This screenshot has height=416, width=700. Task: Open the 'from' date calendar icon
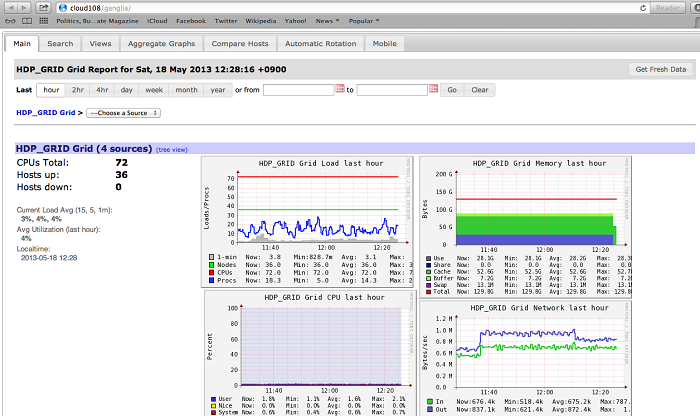[340, 88]
